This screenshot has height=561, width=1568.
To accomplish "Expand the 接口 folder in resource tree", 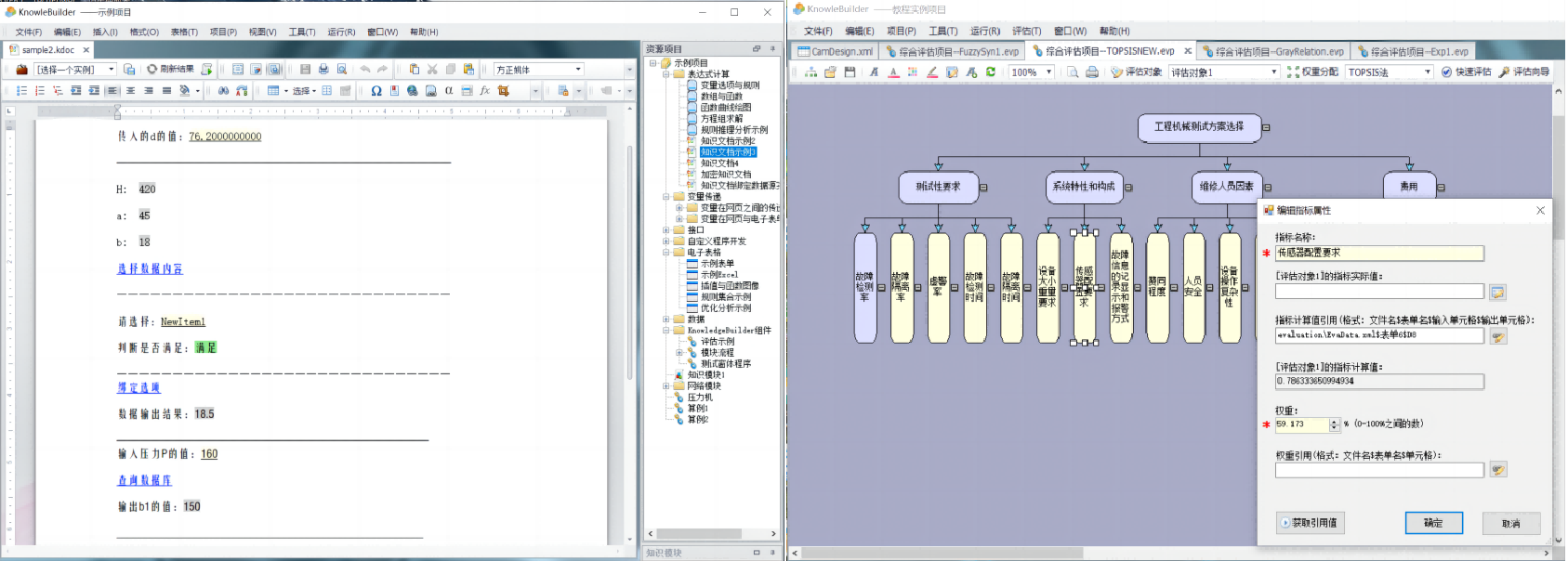I will 666,230.
